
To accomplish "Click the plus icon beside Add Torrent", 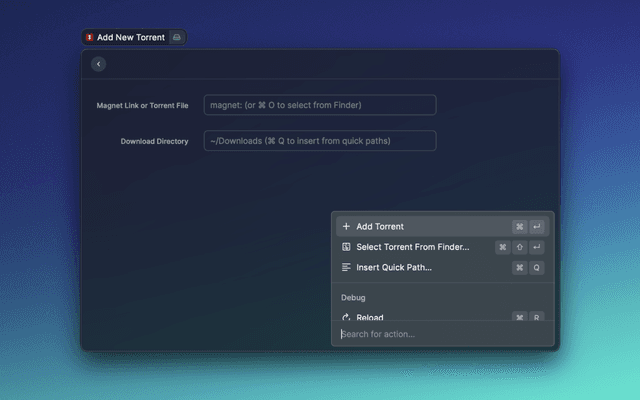I will [x=346, y=227].
